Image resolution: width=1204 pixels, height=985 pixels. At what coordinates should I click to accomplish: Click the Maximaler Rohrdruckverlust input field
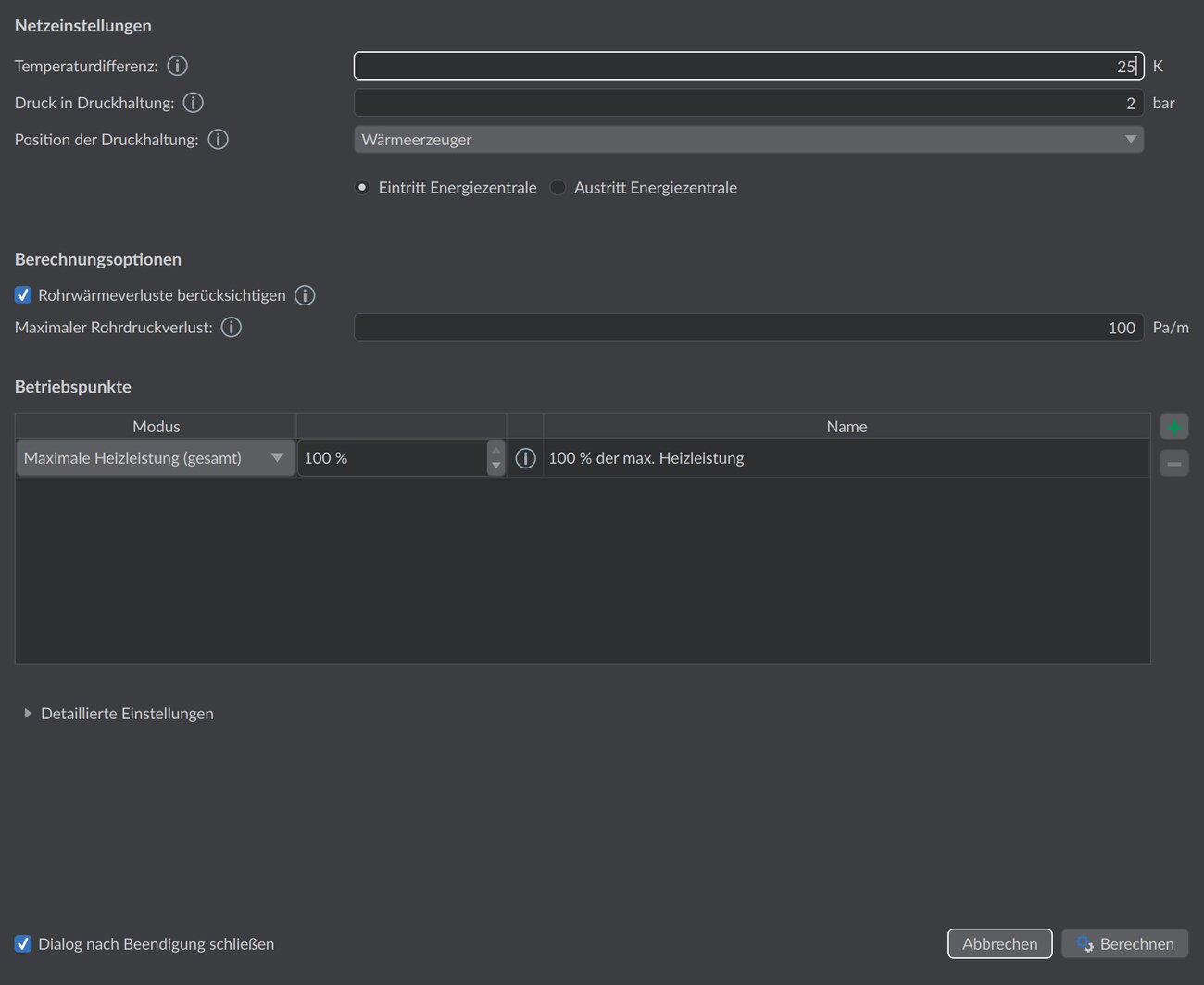click(748, 327)
